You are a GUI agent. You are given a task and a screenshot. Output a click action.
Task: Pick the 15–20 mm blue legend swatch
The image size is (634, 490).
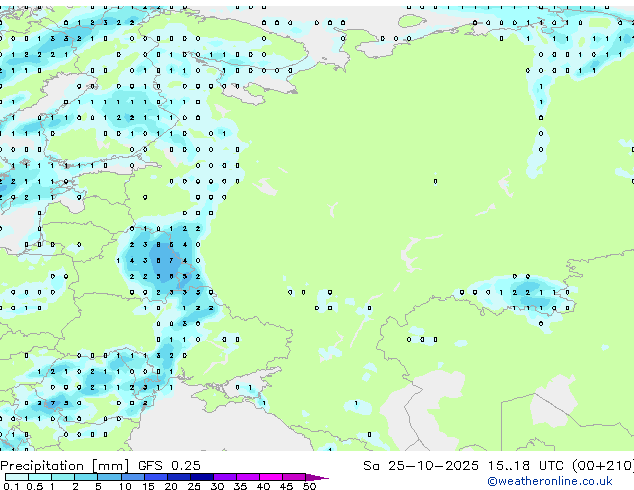click(x=155, y=477)
